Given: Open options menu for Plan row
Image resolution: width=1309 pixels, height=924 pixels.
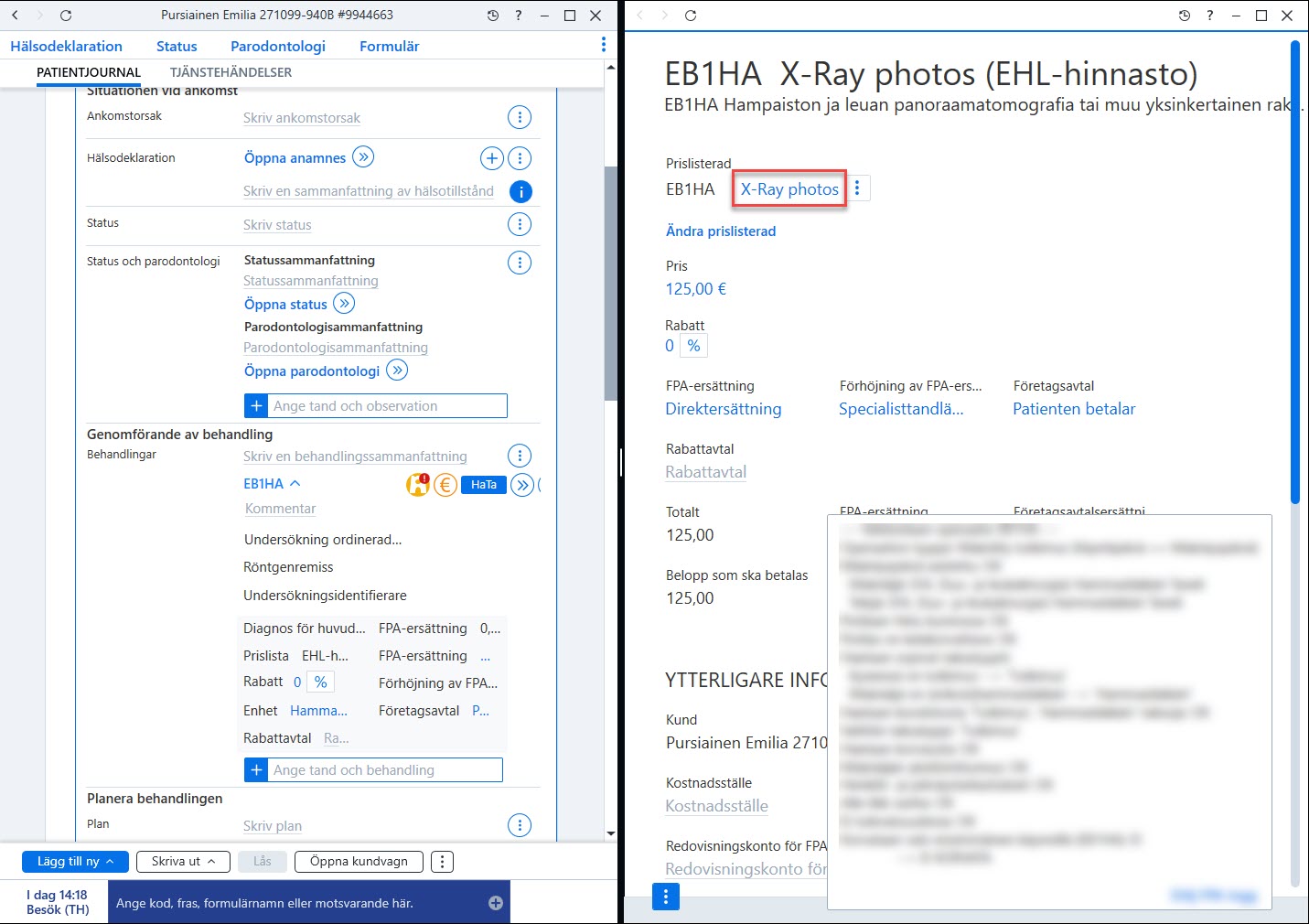Looking at the screenshot, I should coord(520,826).
